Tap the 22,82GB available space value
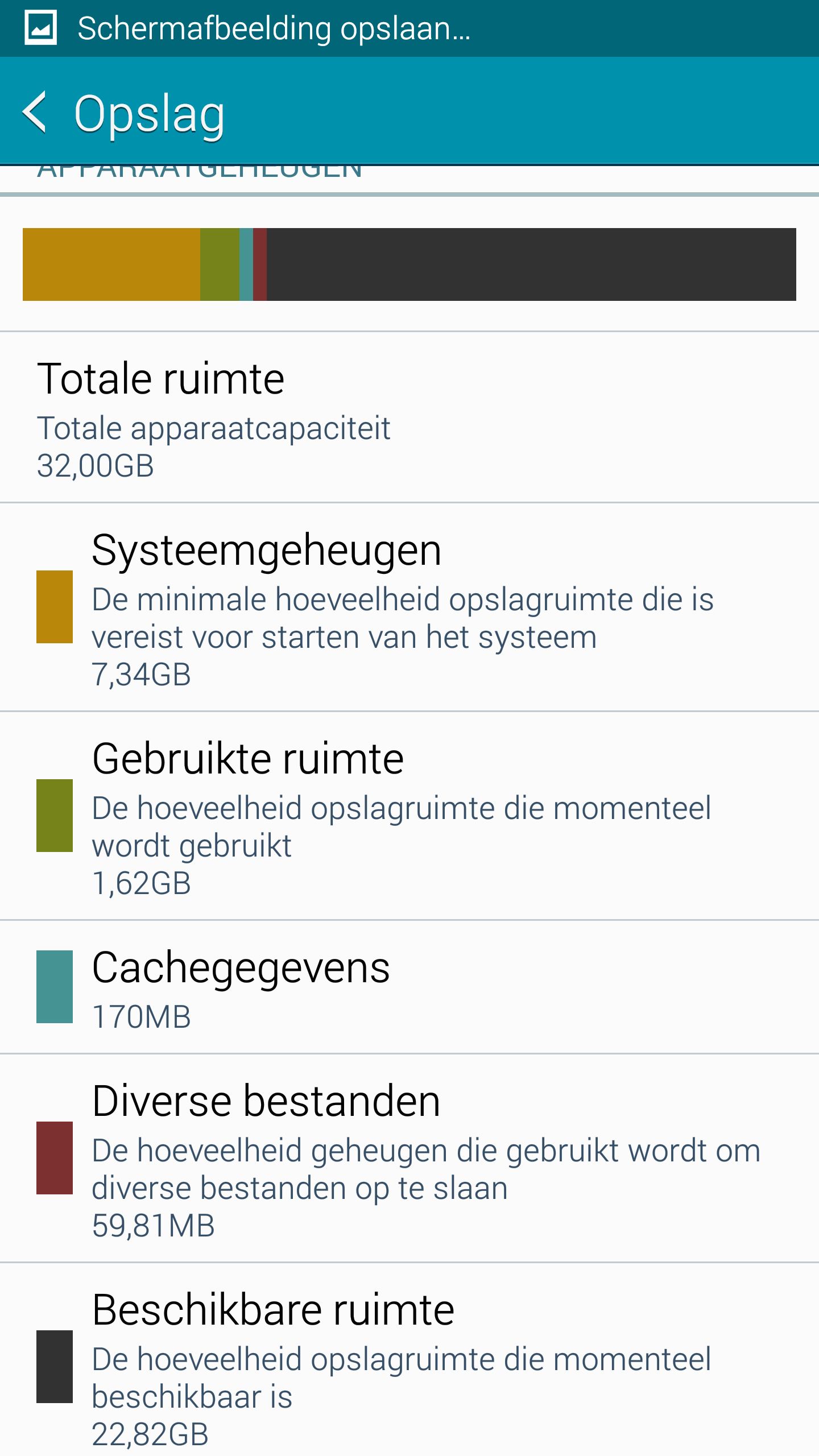The width and height of the screenshot is (819, 1456). [150, 1434]
